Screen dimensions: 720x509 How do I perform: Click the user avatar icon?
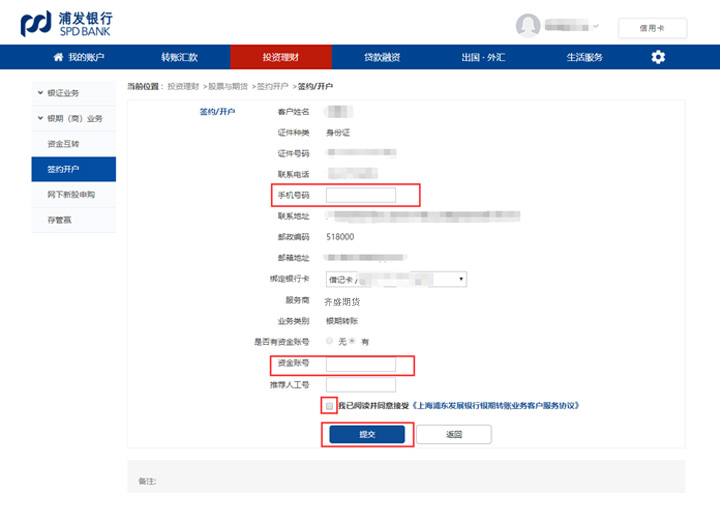click(x=528, y=26)
